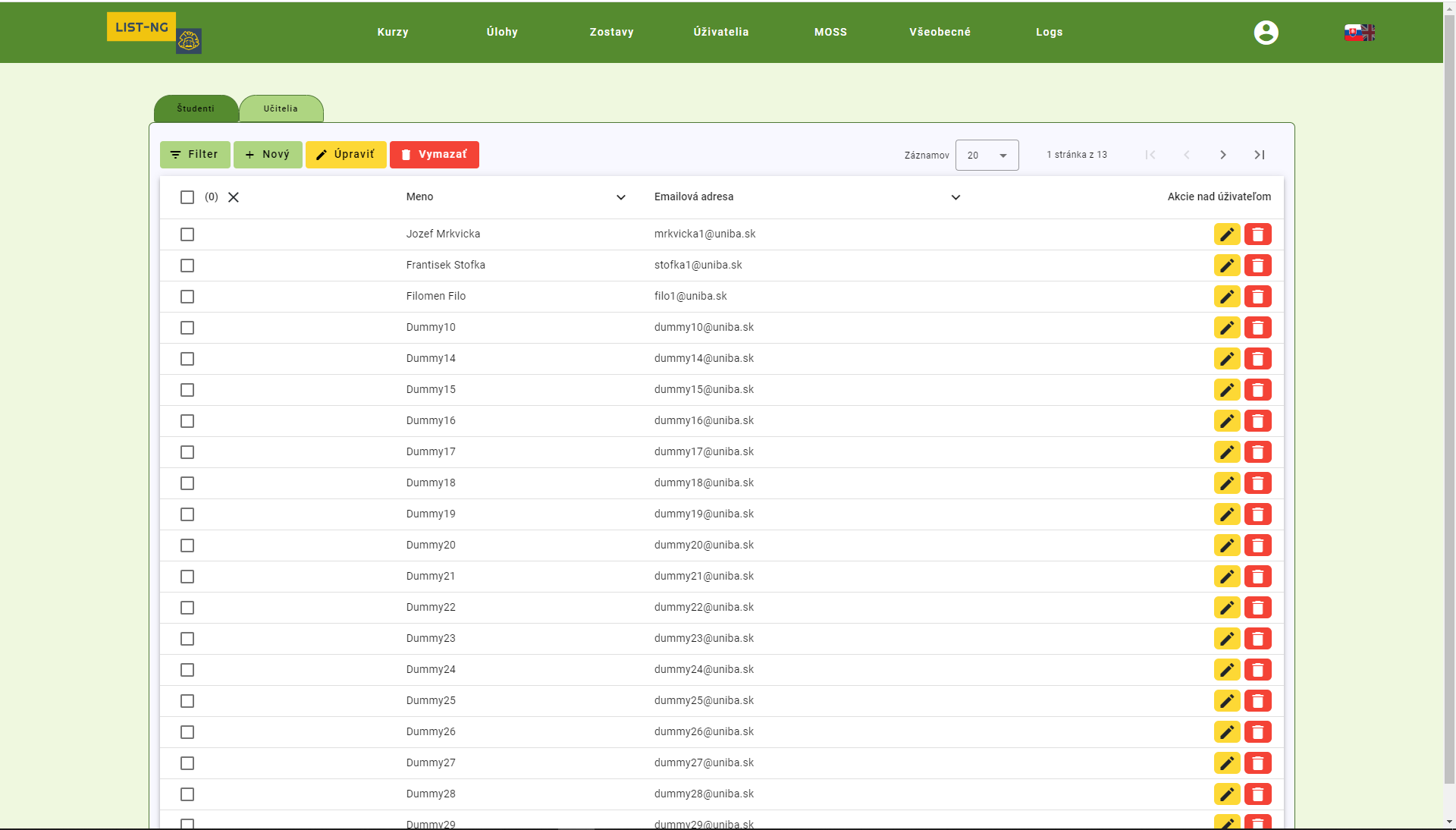1456x830 pixels.
Task: Check the box for Filomen Filo
Action: pyautogui.click(x=187, y=297)
